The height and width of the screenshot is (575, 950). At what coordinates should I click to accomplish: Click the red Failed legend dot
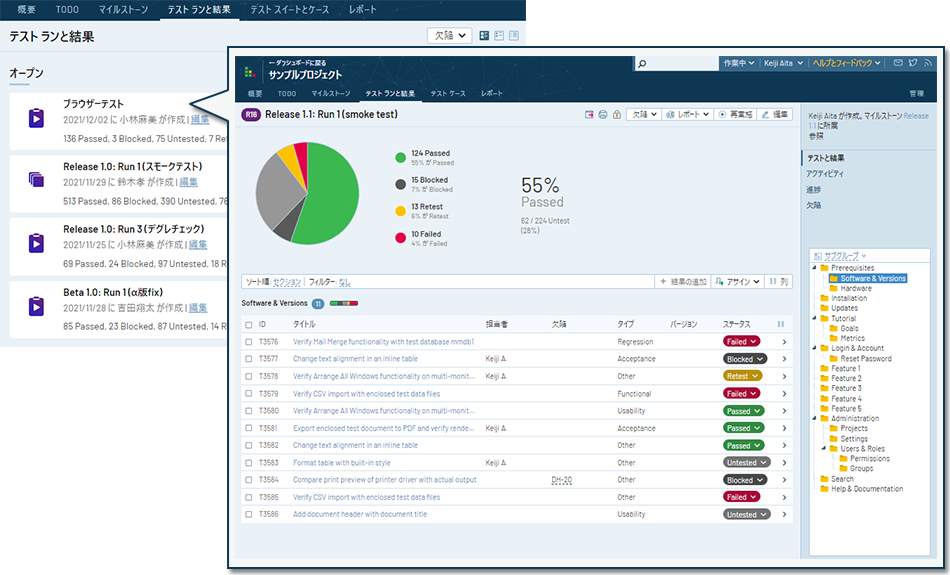[x=400, y=238]
